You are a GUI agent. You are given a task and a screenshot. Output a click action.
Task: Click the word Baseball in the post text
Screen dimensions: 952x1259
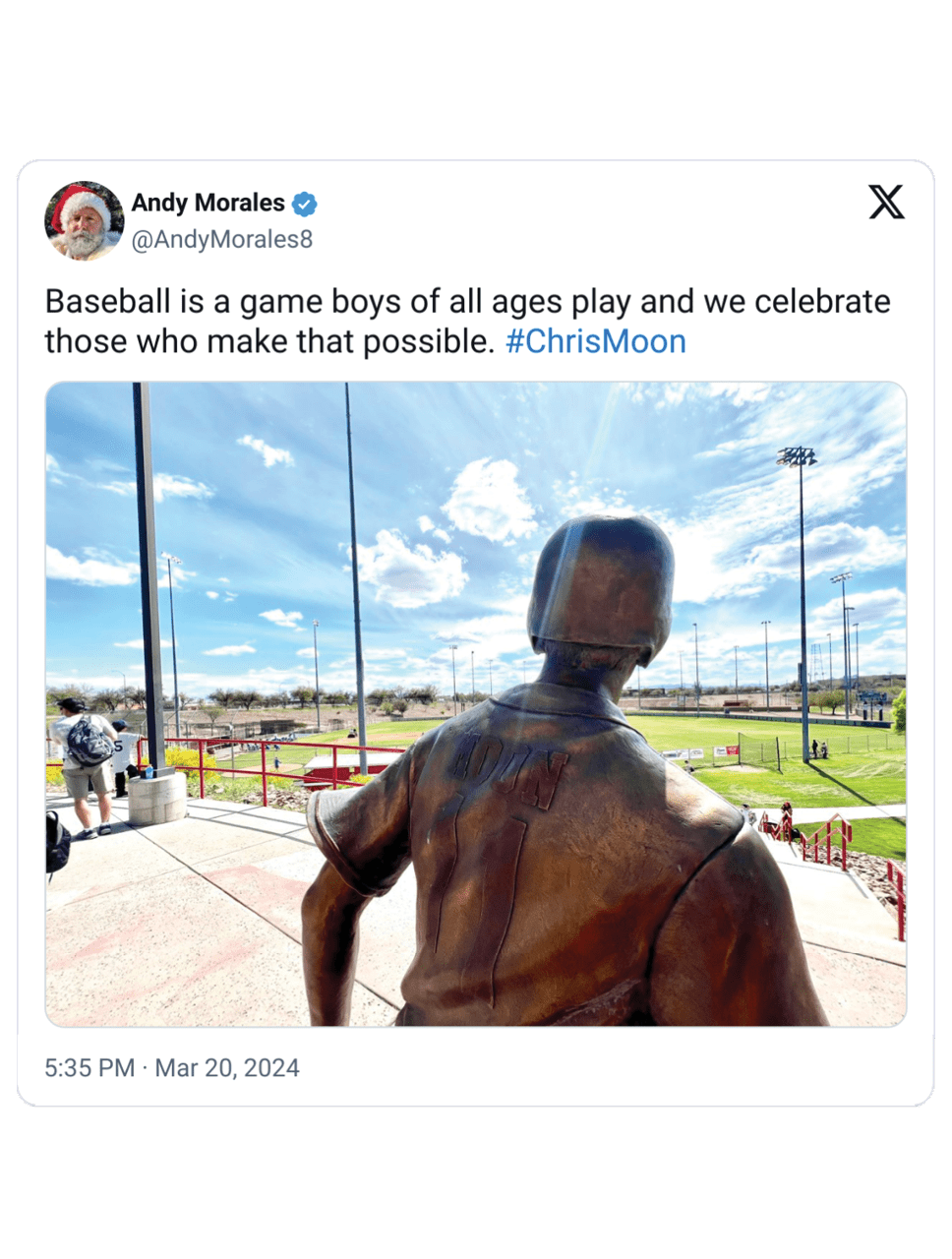pyautogui.click(x=108, y=301)
